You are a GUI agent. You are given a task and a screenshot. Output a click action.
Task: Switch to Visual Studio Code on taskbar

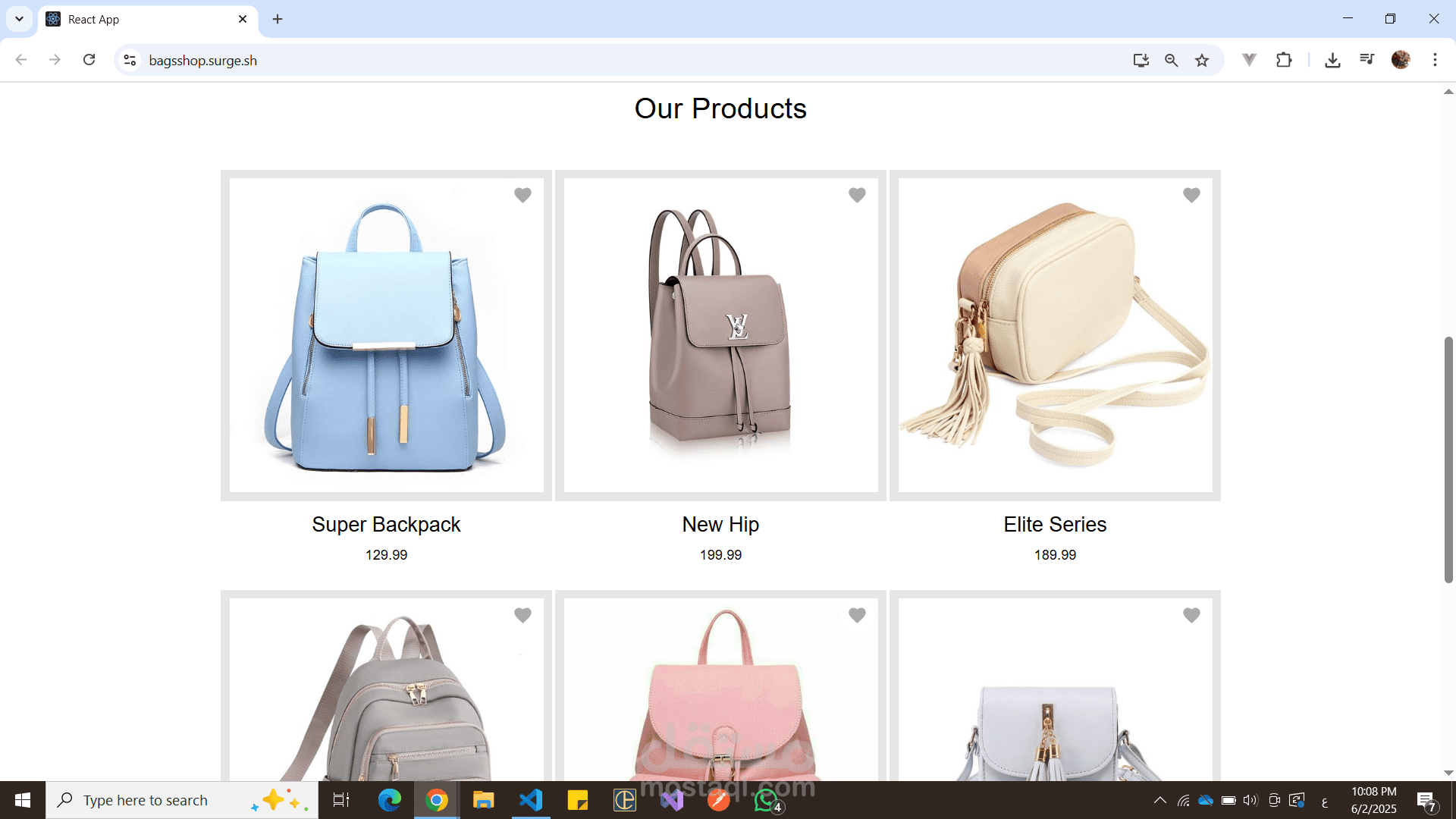pyautogui.click(x=531, y=800)
